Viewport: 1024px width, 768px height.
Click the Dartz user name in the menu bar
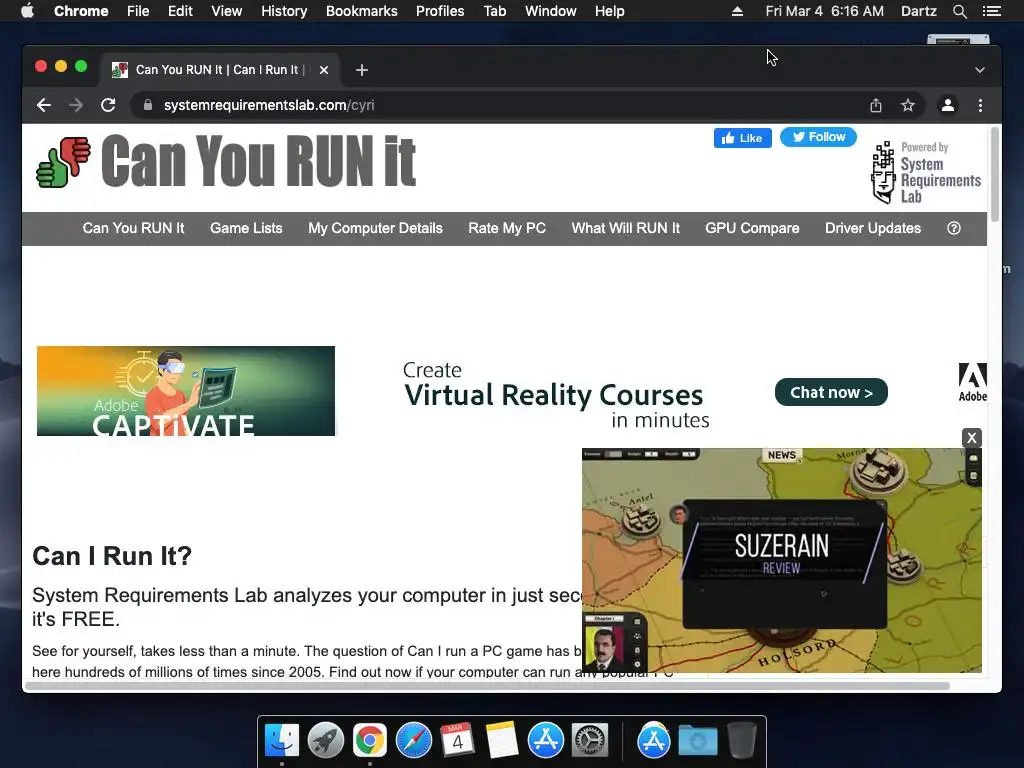point(919,11)
